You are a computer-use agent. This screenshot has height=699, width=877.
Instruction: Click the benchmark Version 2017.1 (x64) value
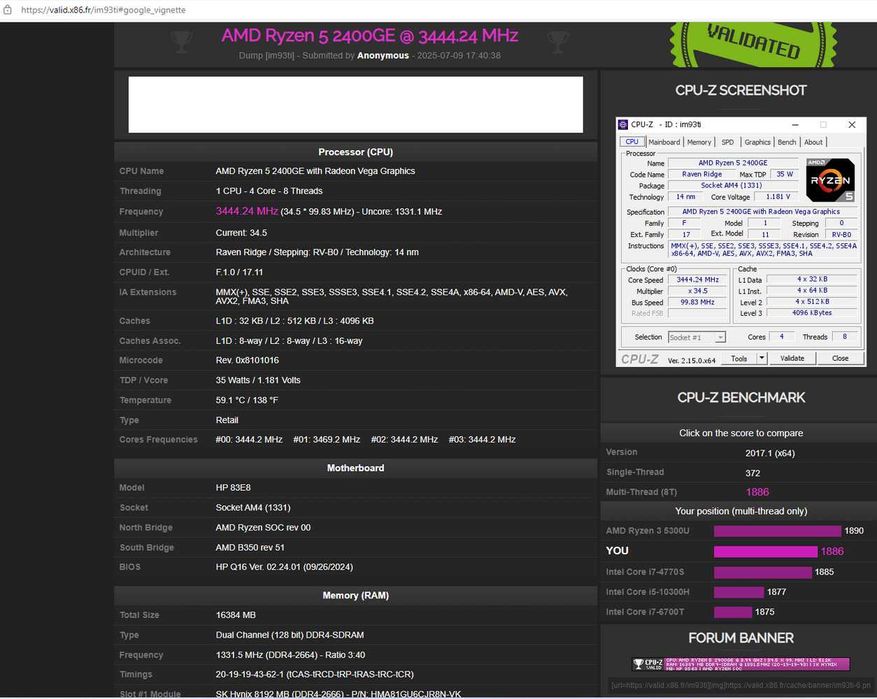[770, 453]
